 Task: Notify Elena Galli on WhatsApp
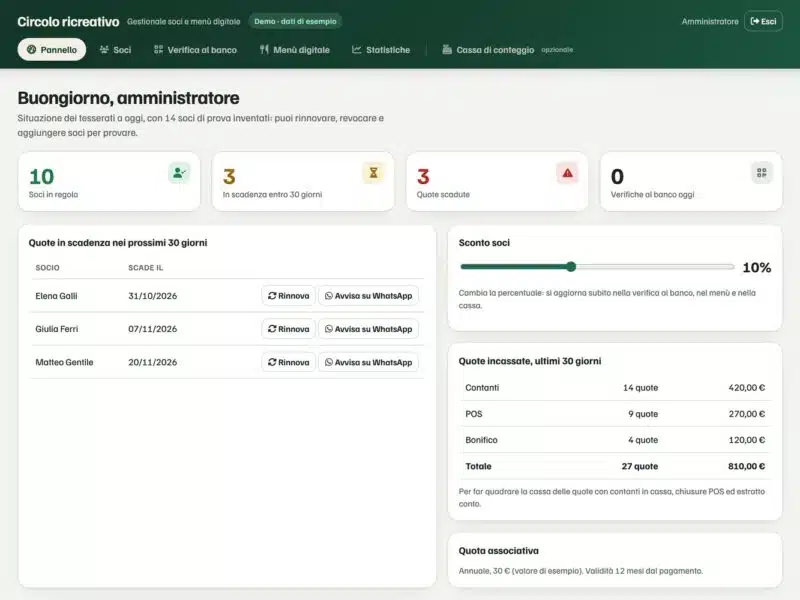point(368,296)
